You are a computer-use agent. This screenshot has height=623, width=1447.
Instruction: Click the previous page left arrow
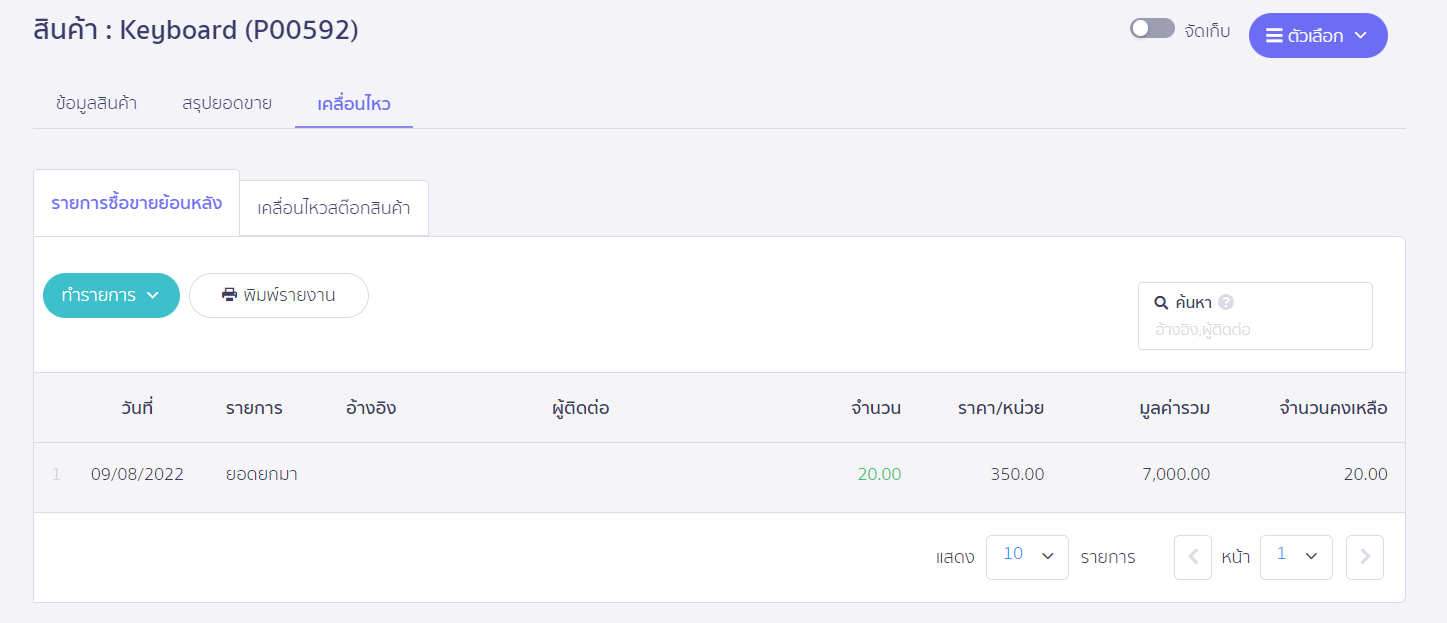tap(1192, 556)
